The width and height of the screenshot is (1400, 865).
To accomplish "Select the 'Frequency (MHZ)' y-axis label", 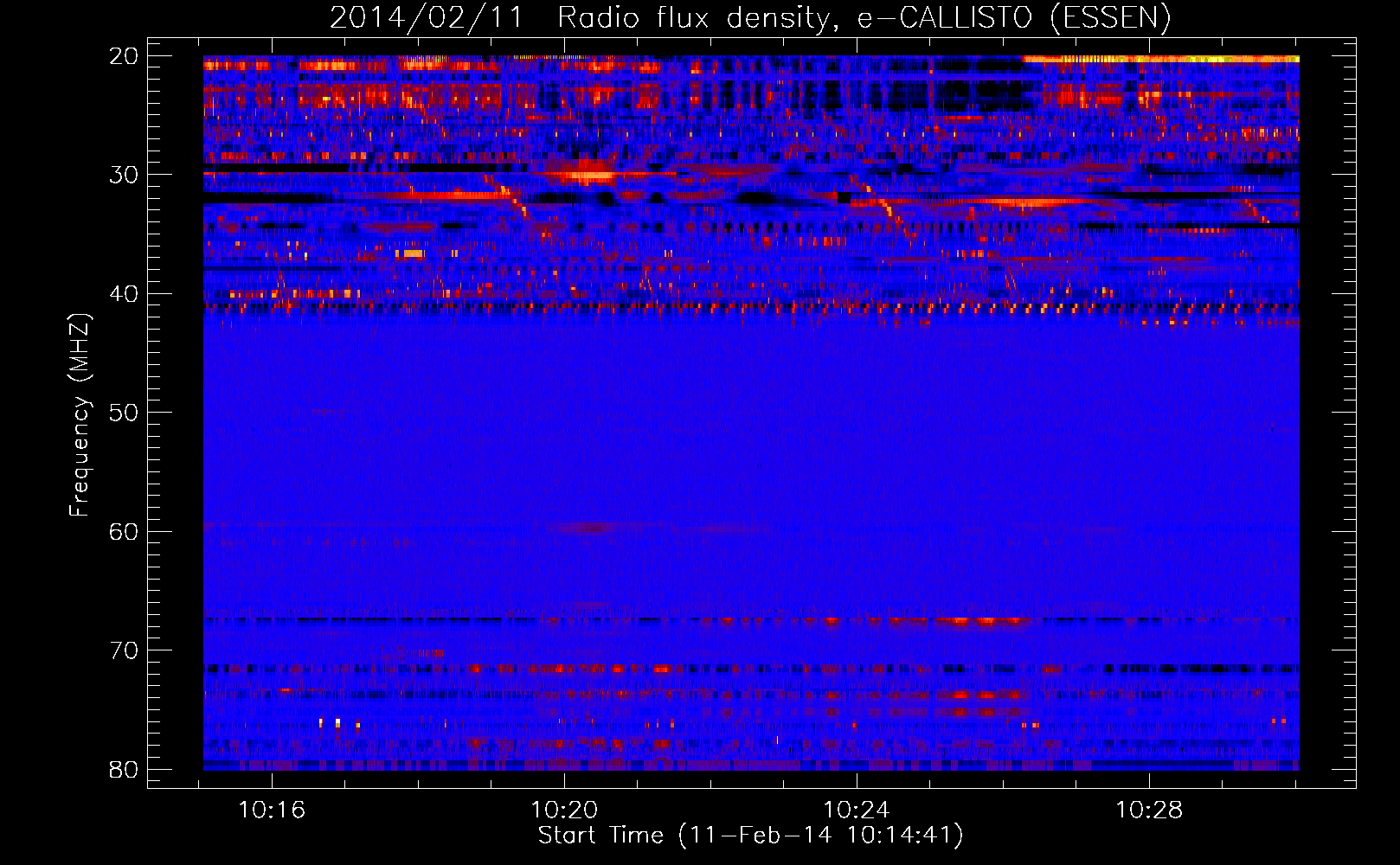I will [x=80, y=415].
